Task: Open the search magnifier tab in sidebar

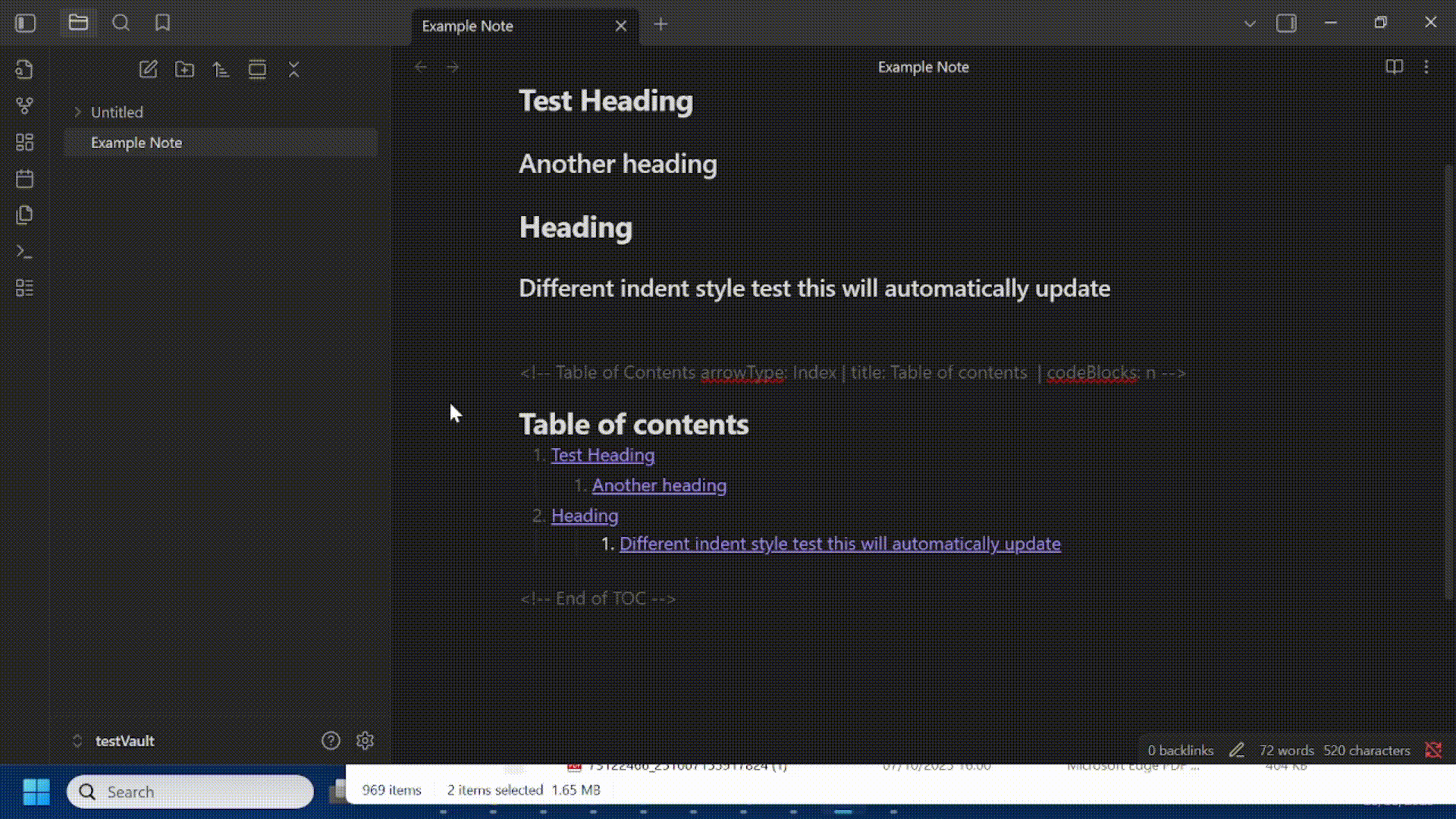Action: (121, 23)
